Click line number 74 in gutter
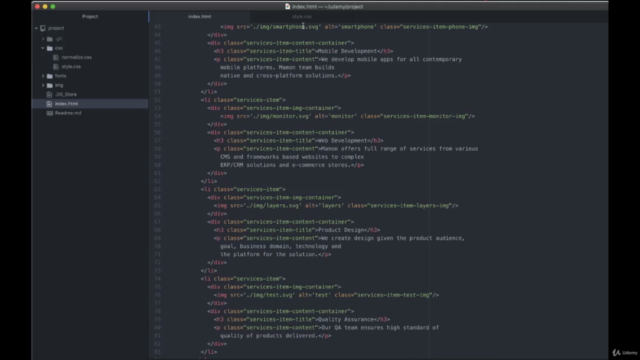This screenshot has height=360, width=640. coord(157,279)
